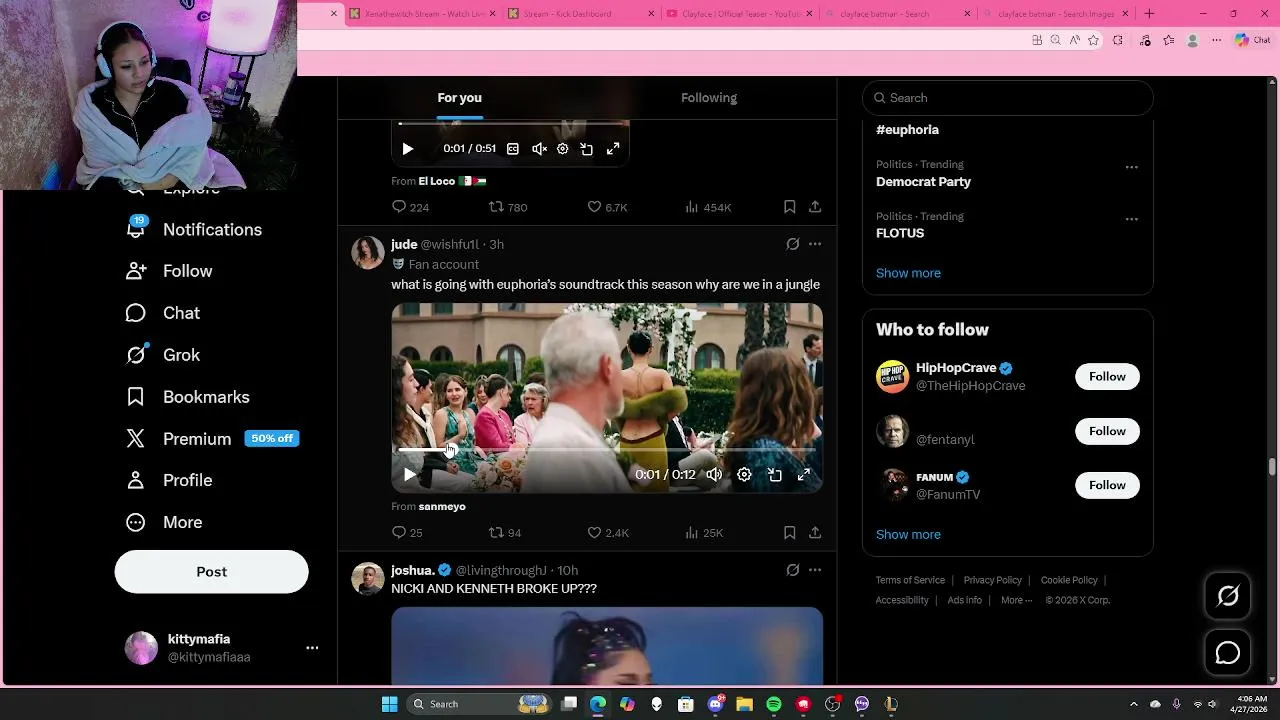This screenshot has height=720, width=1280.
Task: Go to Bookmarks in the sidebar
Action: (x=187, y=397)
